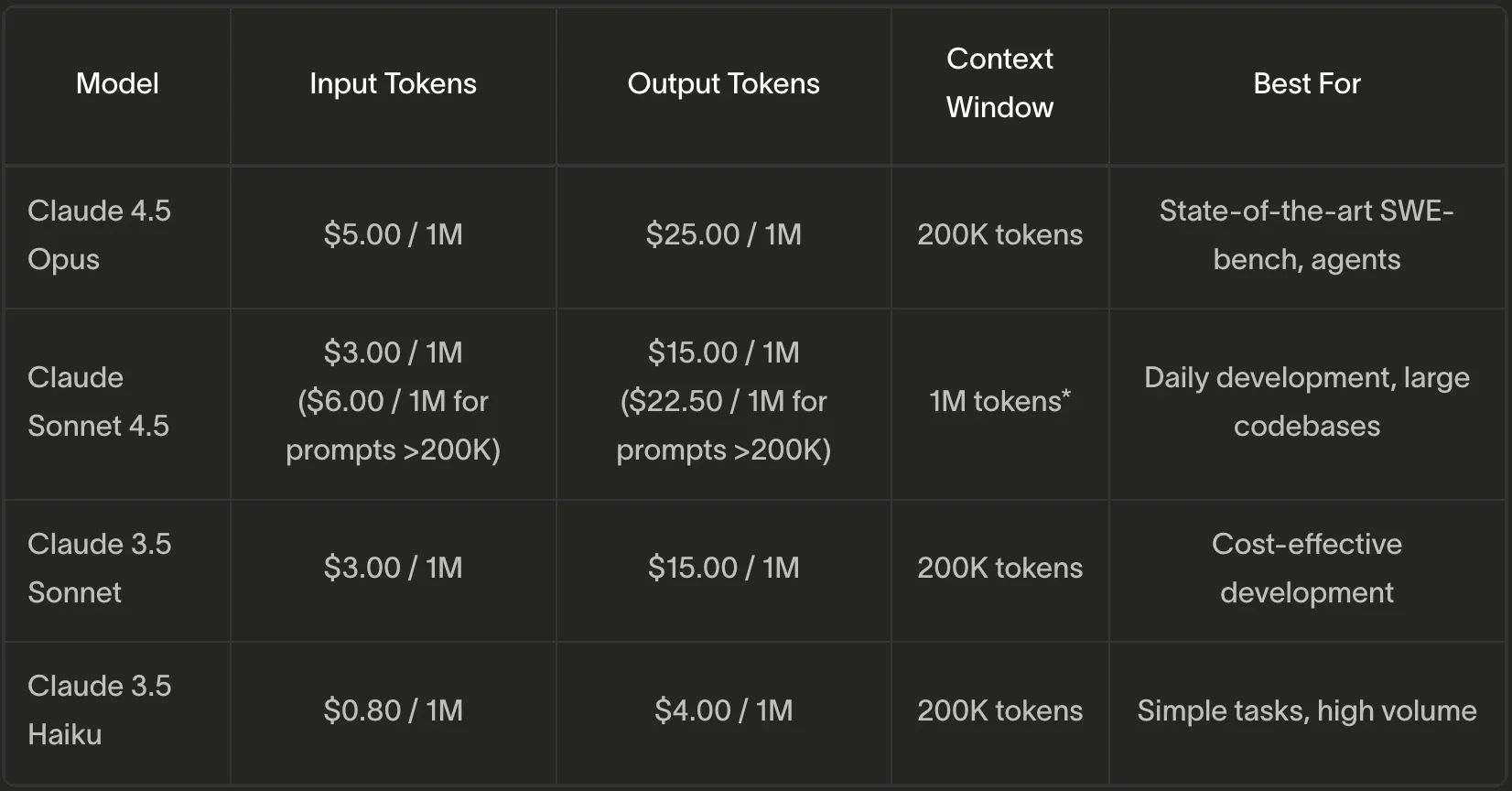This screenshot has width=1512, height=791.
Task: Select the Claude 3.5 Haiku model cell
Action: 99,710
